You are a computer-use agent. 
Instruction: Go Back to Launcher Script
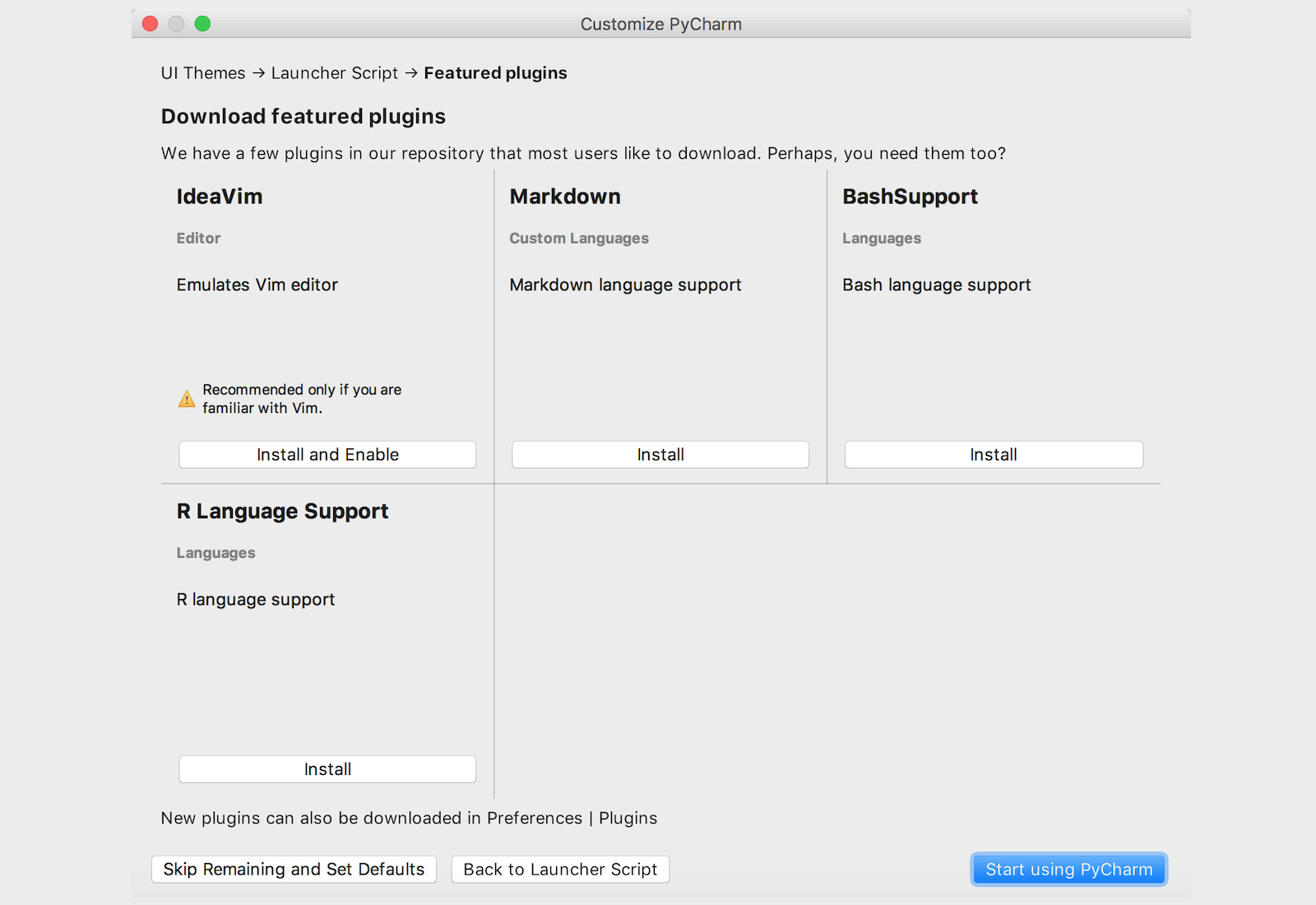coord(560,870)
